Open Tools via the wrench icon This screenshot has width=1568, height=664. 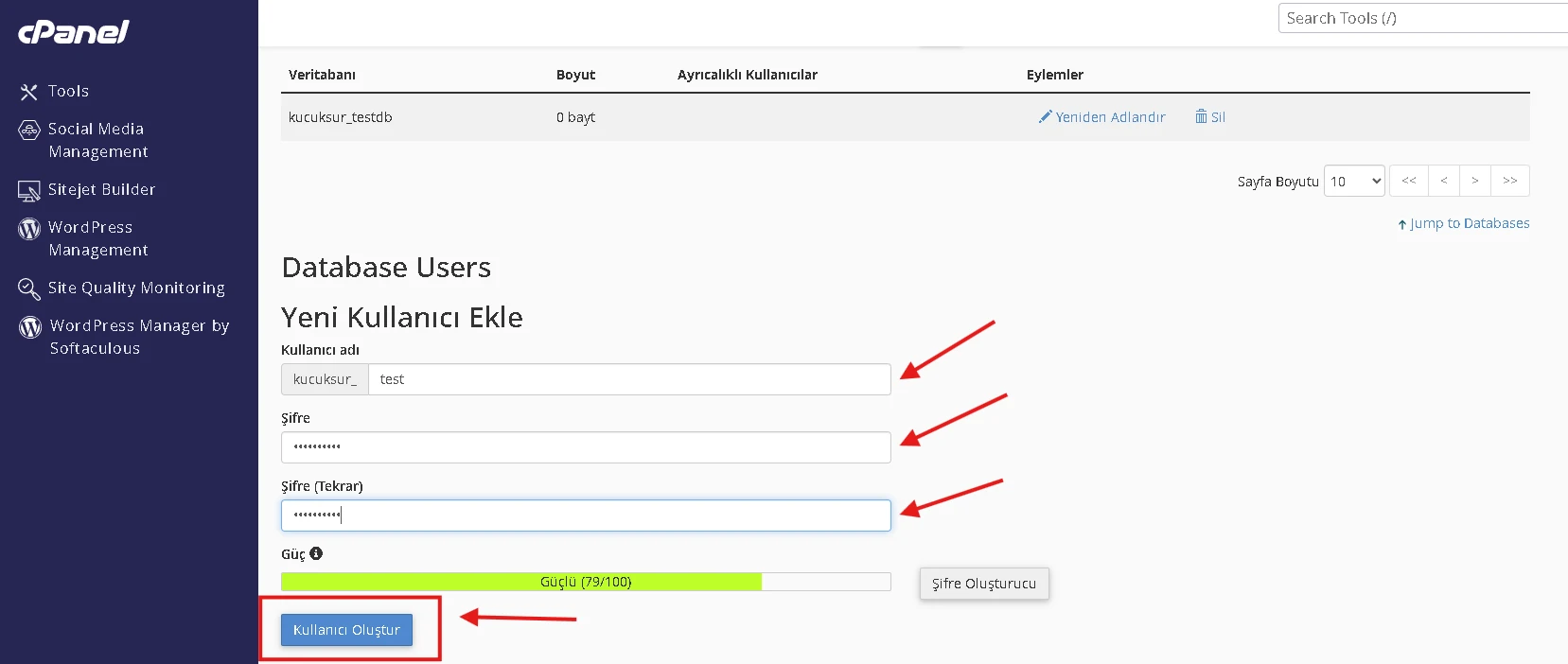click(29, 92)
